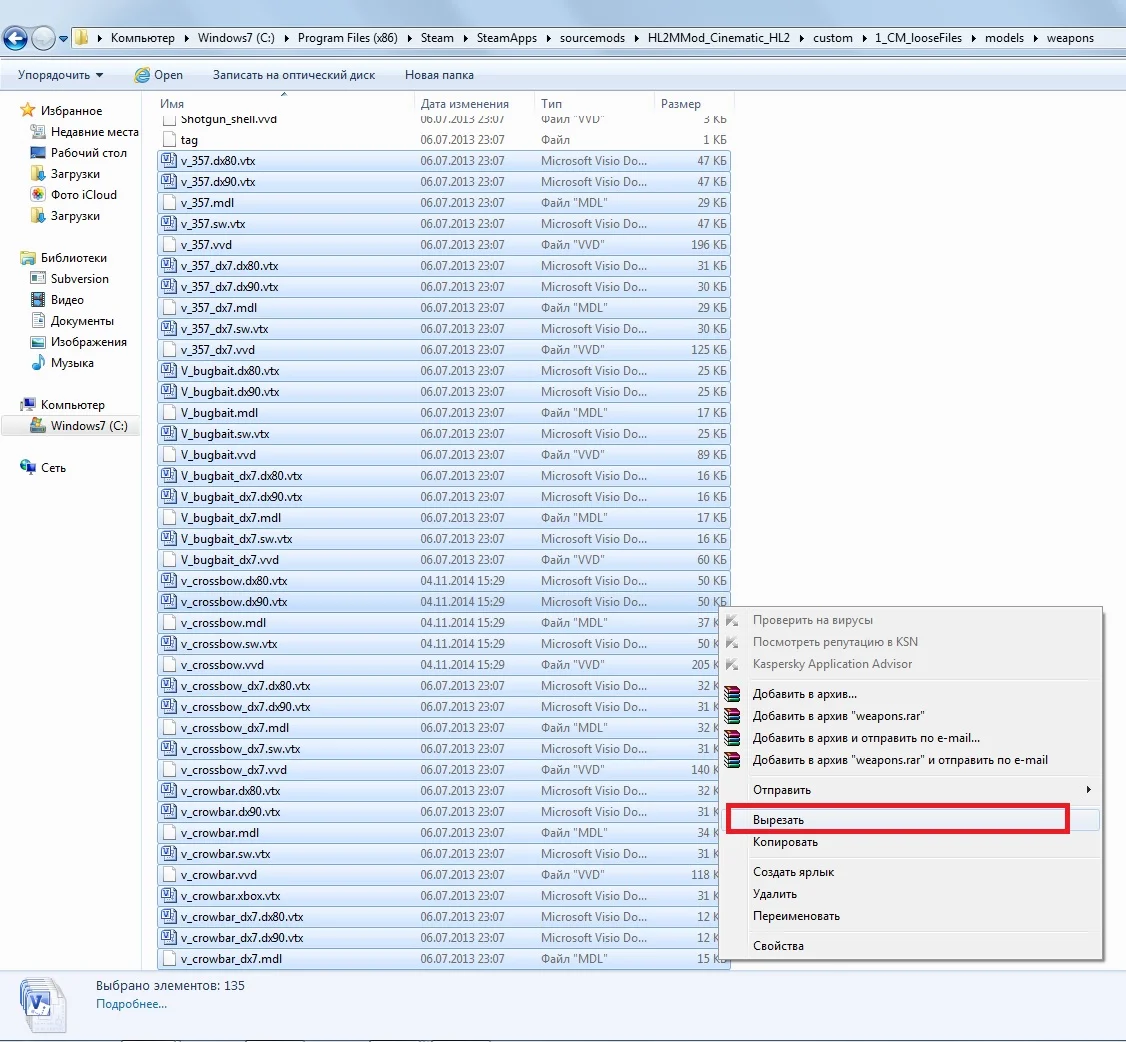Screen dimensions: 1126x1042
Task: Expand arrow after custom breadcrumb
Action: click(x=864, y=38)
